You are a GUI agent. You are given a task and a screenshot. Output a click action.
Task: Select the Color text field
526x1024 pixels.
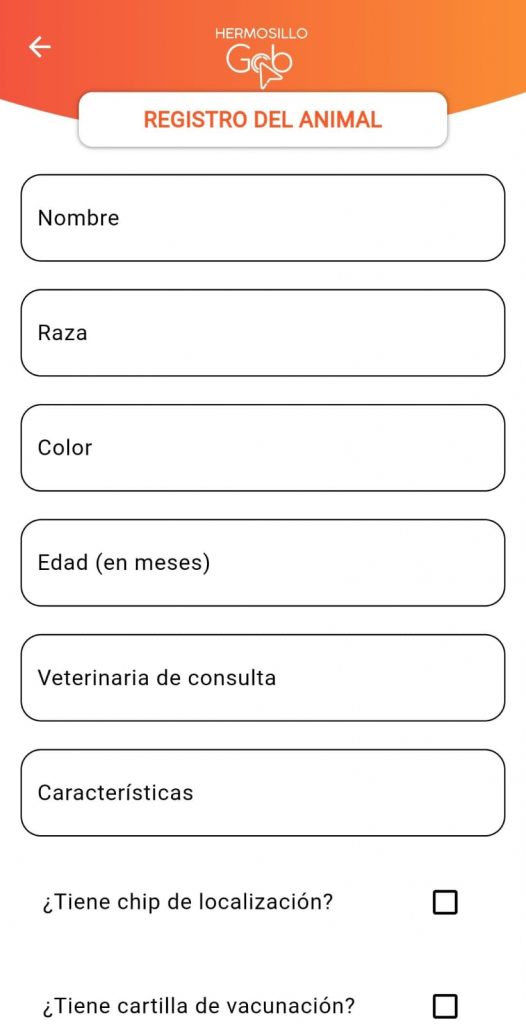263,448
